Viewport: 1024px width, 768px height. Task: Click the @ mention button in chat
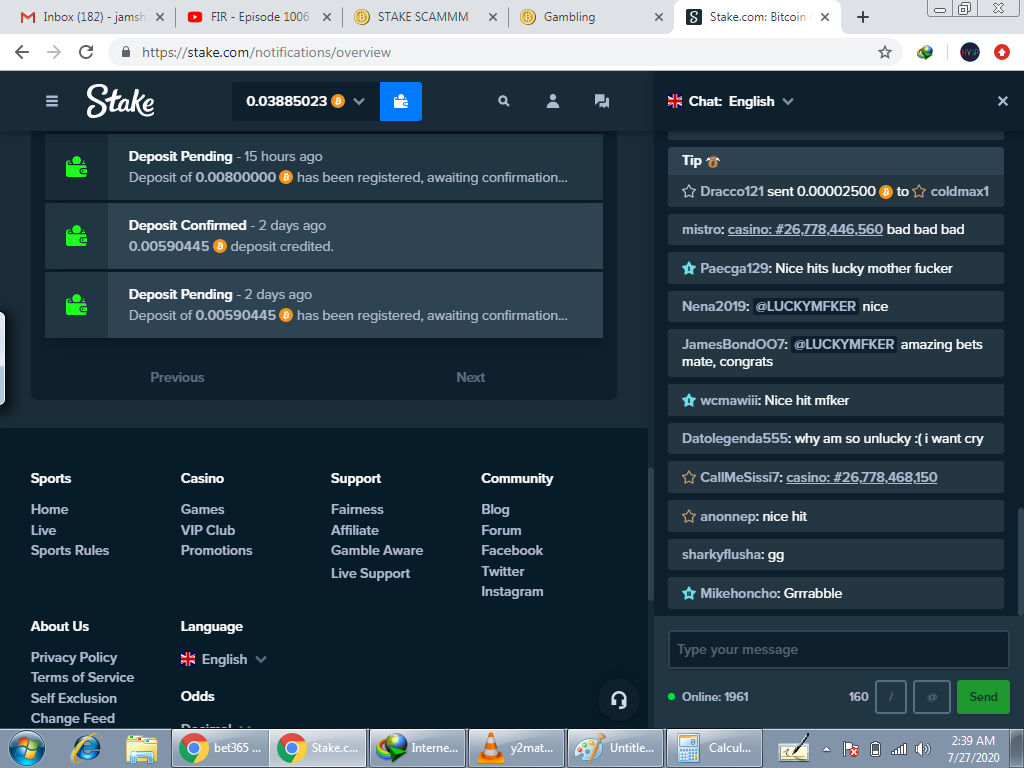click(x=932, y=697)
